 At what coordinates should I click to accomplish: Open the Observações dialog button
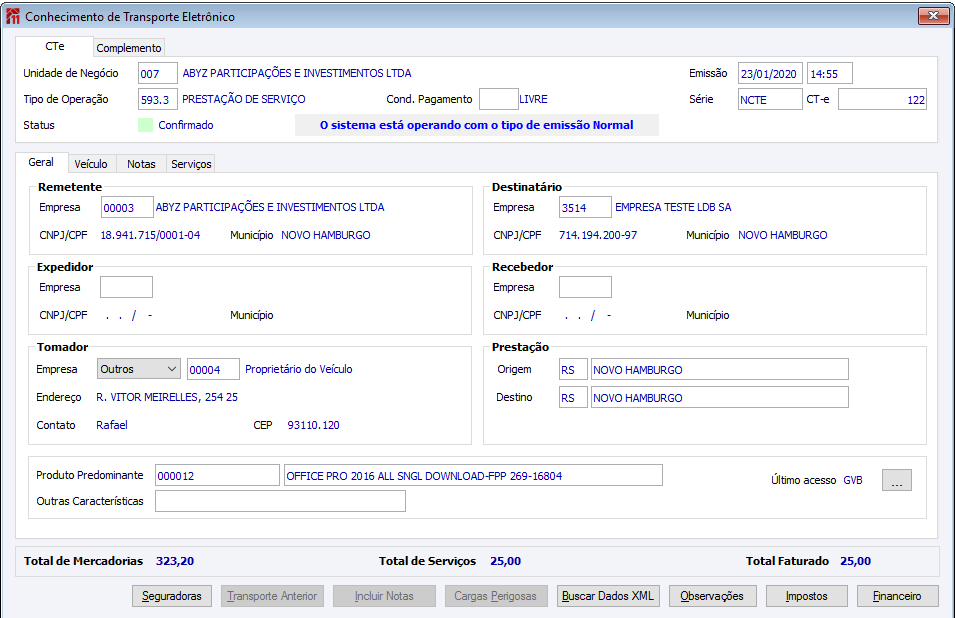713,596
